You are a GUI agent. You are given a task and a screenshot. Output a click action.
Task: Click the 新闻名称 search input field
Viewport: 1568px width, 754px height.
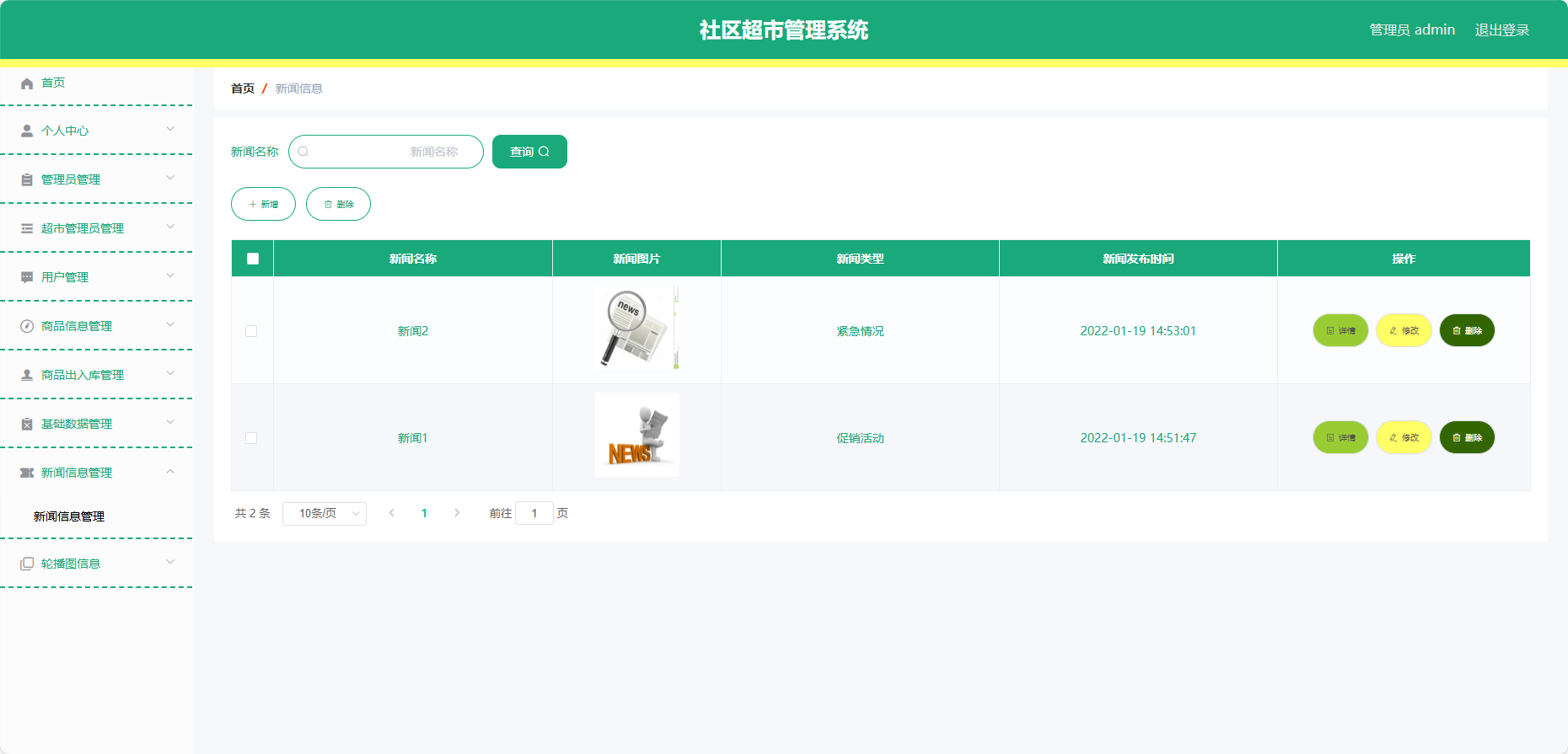[386, 152]
